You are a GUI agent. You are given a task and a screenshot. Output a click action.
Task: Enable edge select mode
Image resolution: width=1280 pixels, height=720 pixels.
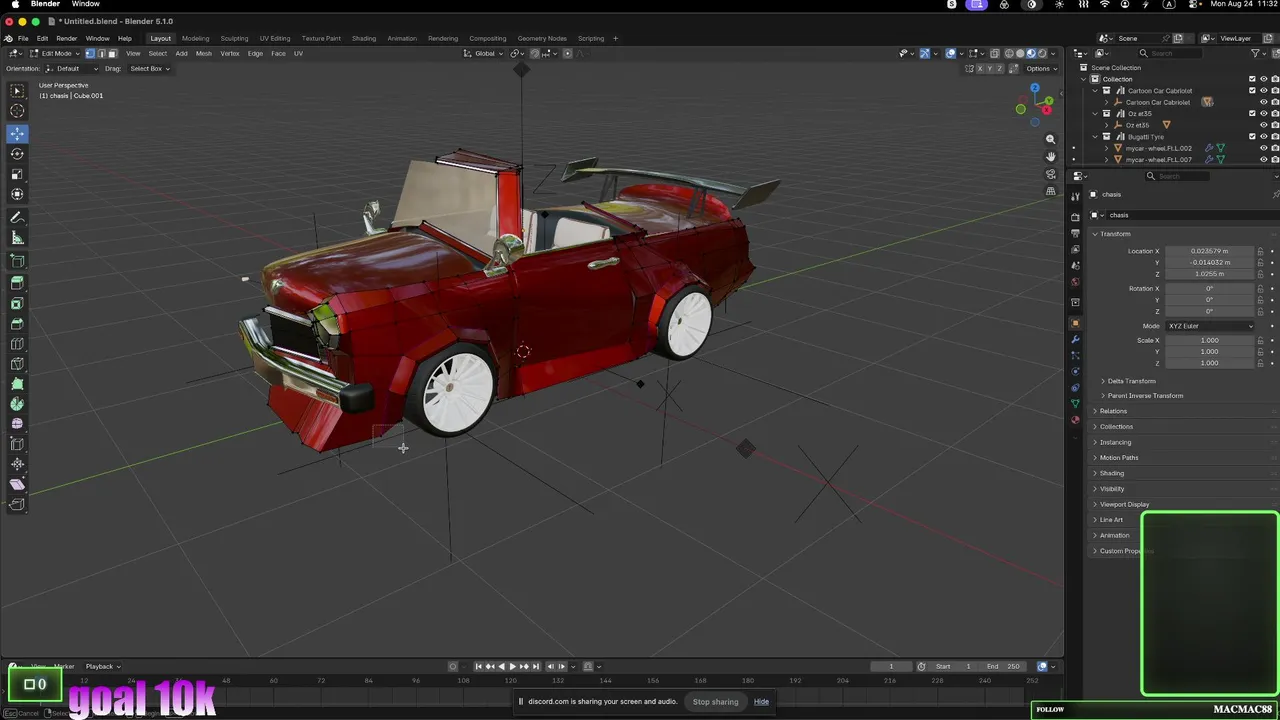click(101, 53)
